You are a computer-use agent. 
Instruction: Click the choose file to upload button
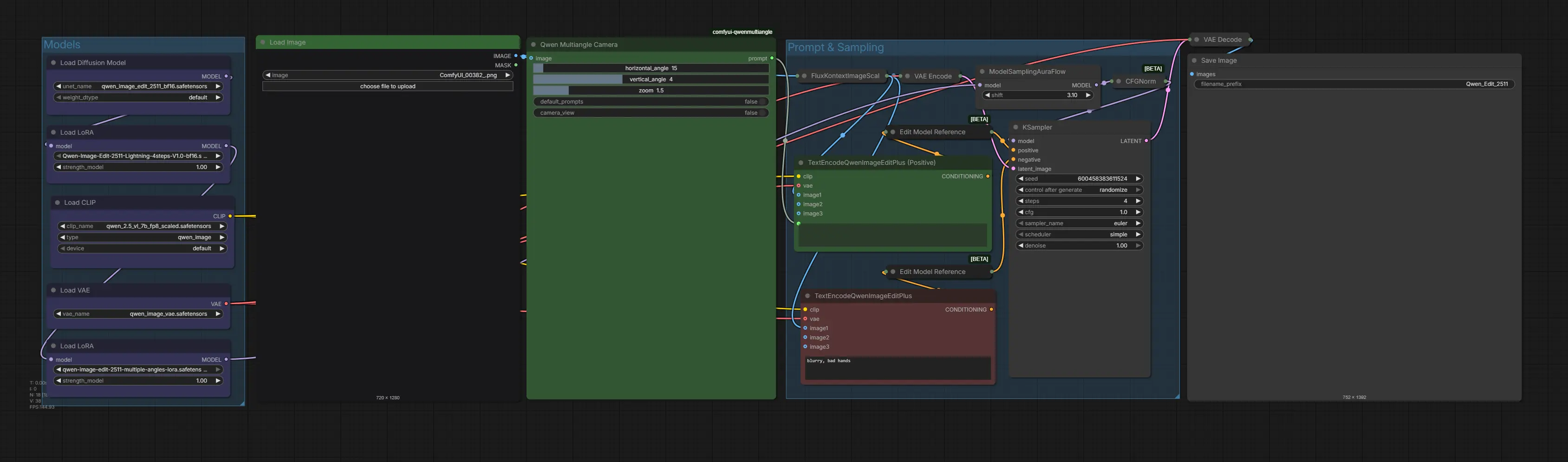(x=388, y=86)
